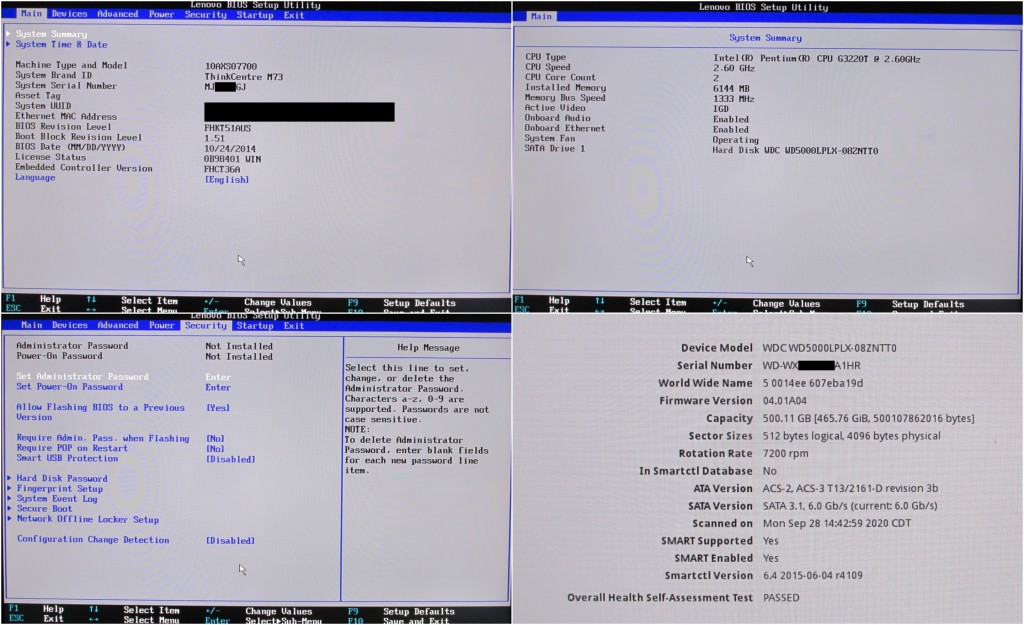Click boot block revision value 1.51
The width and height of the screenshot is (1024, 625).
[x=214, y=138]
